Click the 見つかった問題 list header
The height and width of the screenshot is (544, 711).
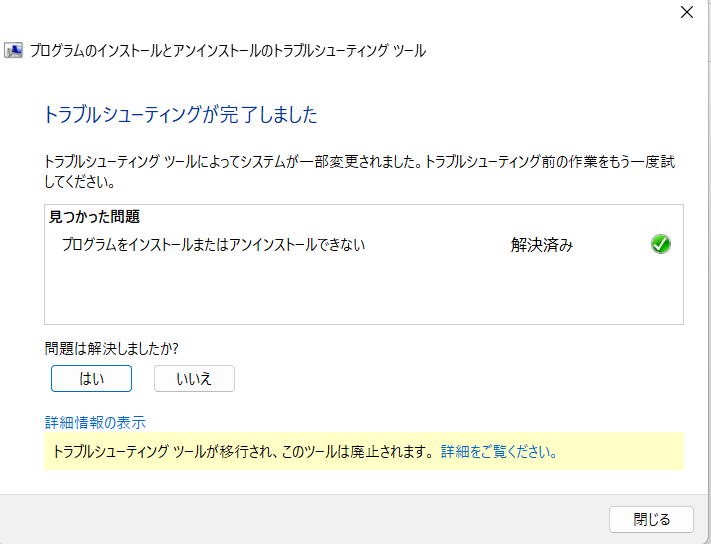point(94,216)
